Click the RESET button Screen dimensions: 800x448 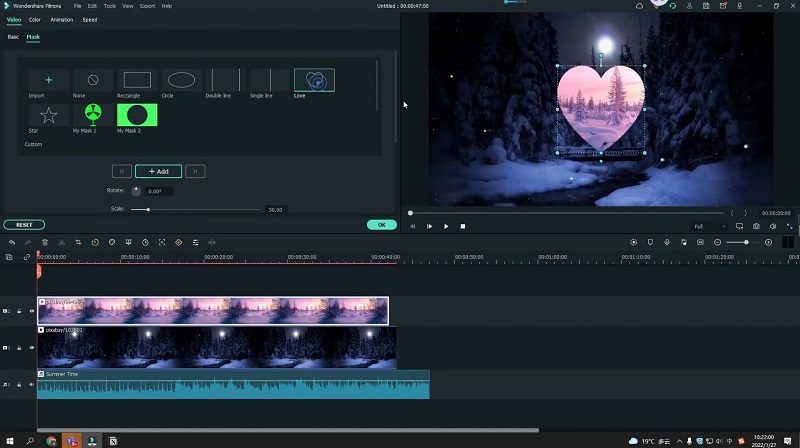tap(24, 225)
